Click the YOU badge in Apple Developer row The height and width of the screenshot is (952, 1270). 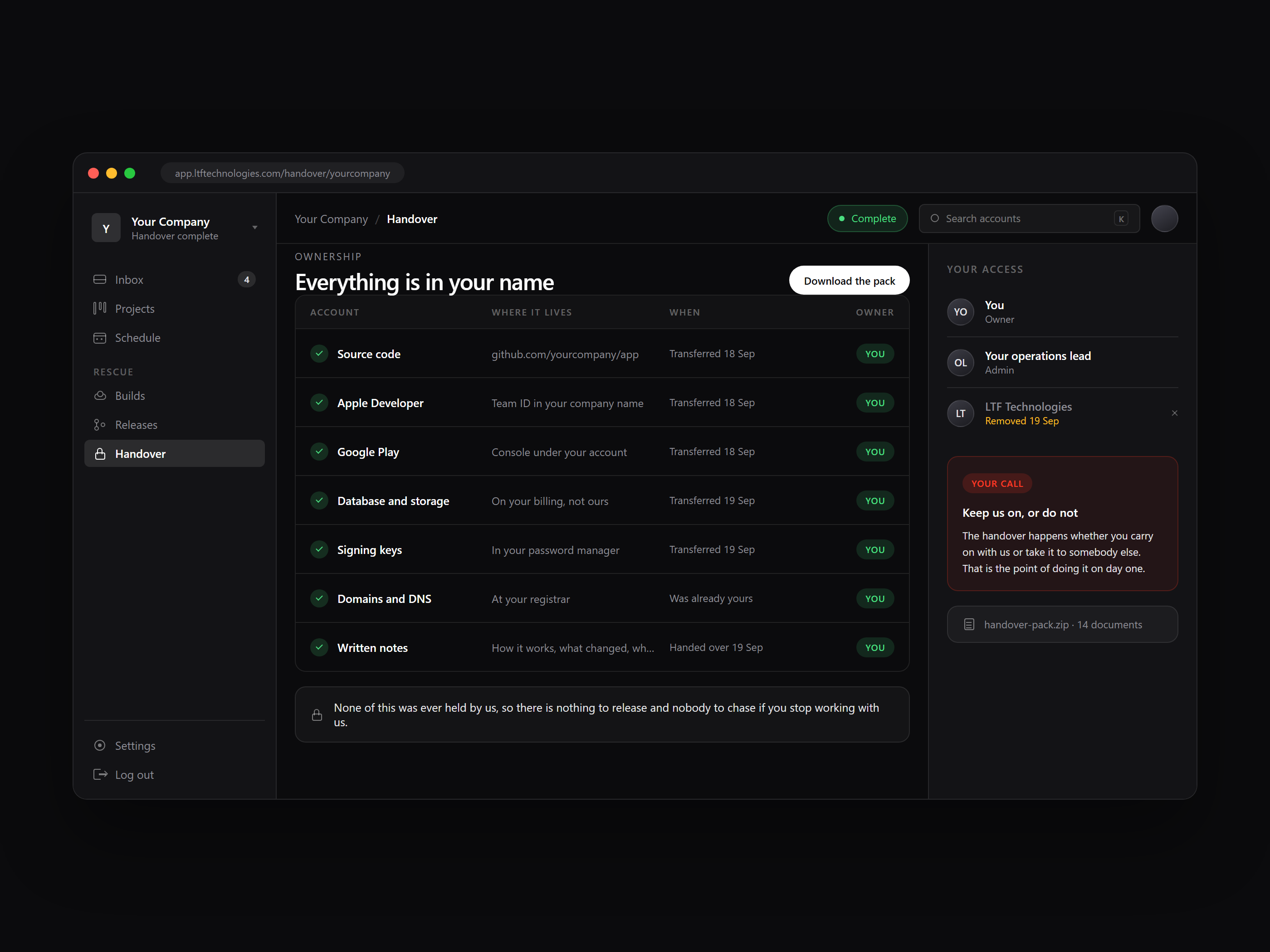click(x=874, y=403)
